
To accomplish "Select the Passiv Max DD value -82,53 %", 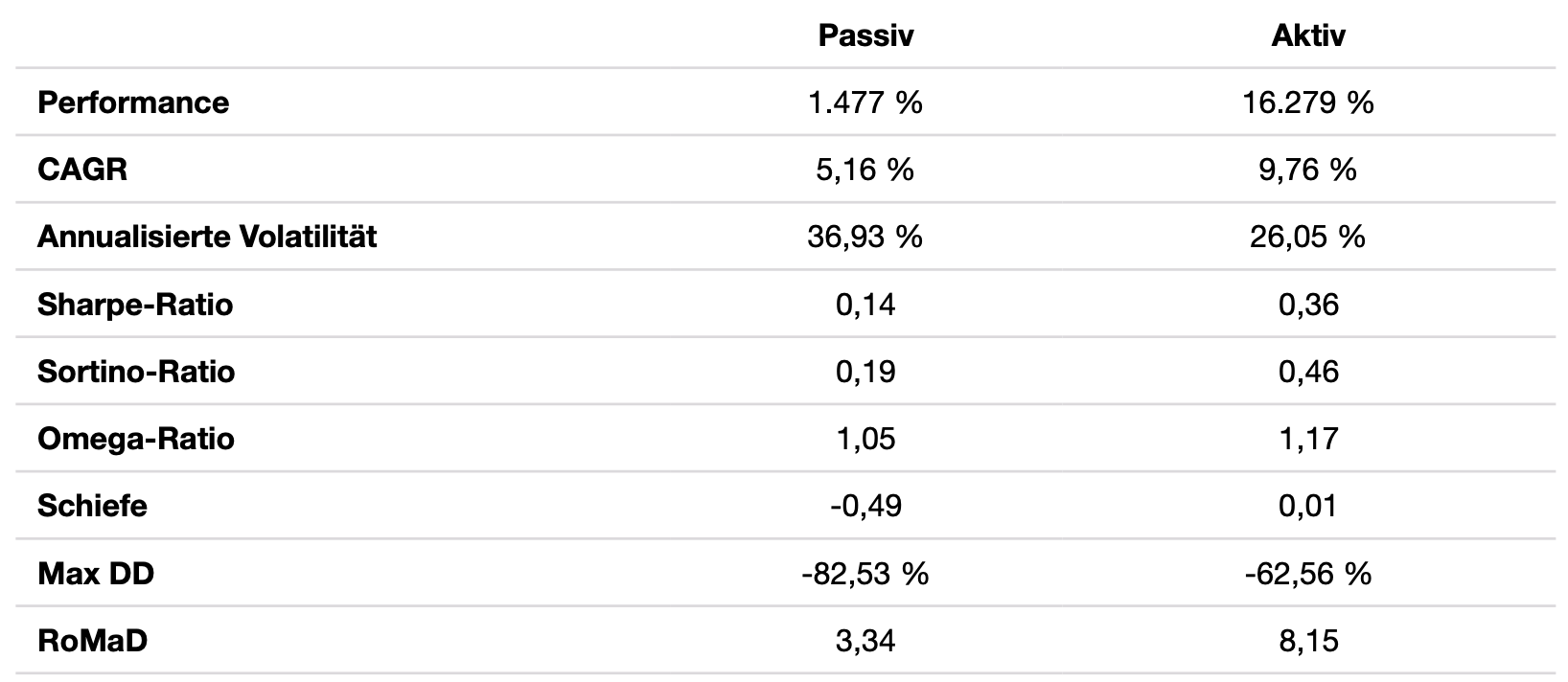I will click(865, 574).
